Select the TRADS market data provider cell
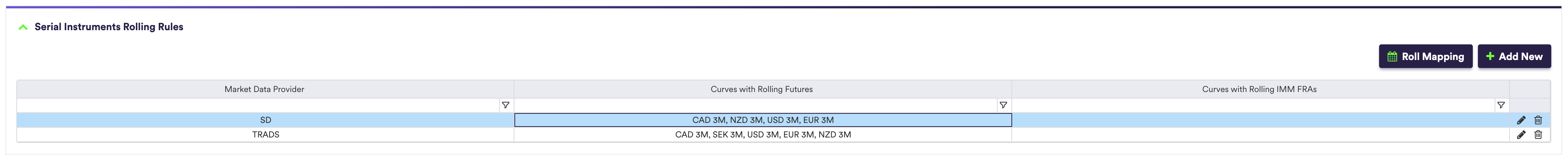The image size is (1568, 160). point(266,135)
